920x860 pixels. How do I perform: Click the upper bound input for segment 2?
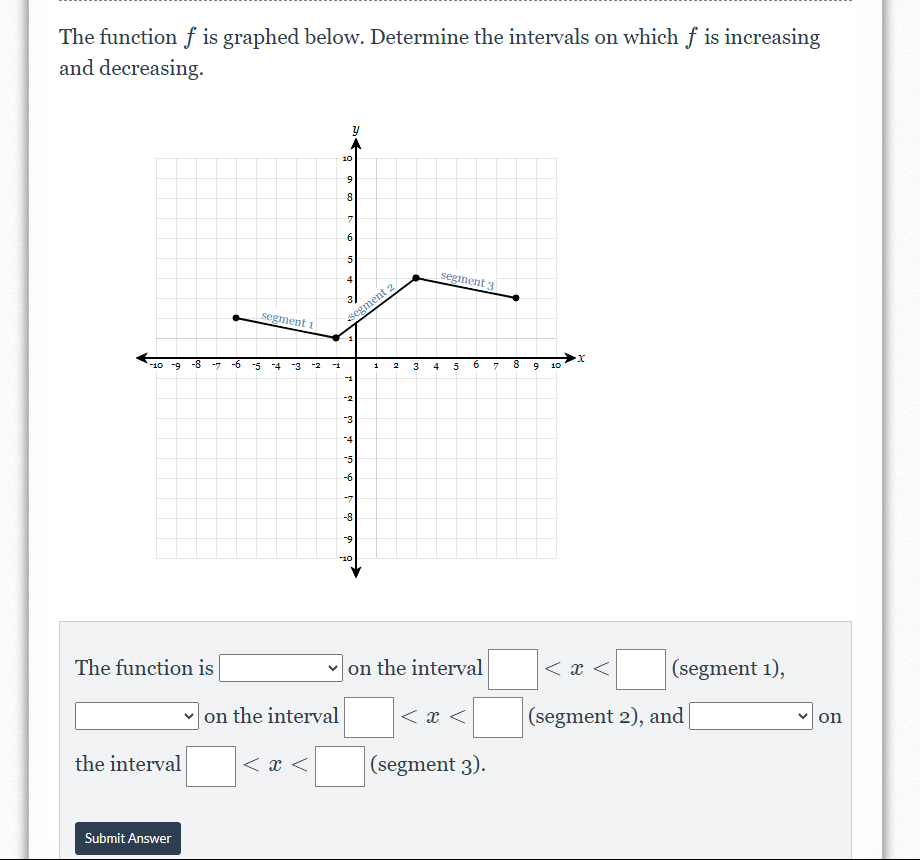coord(497,716)
